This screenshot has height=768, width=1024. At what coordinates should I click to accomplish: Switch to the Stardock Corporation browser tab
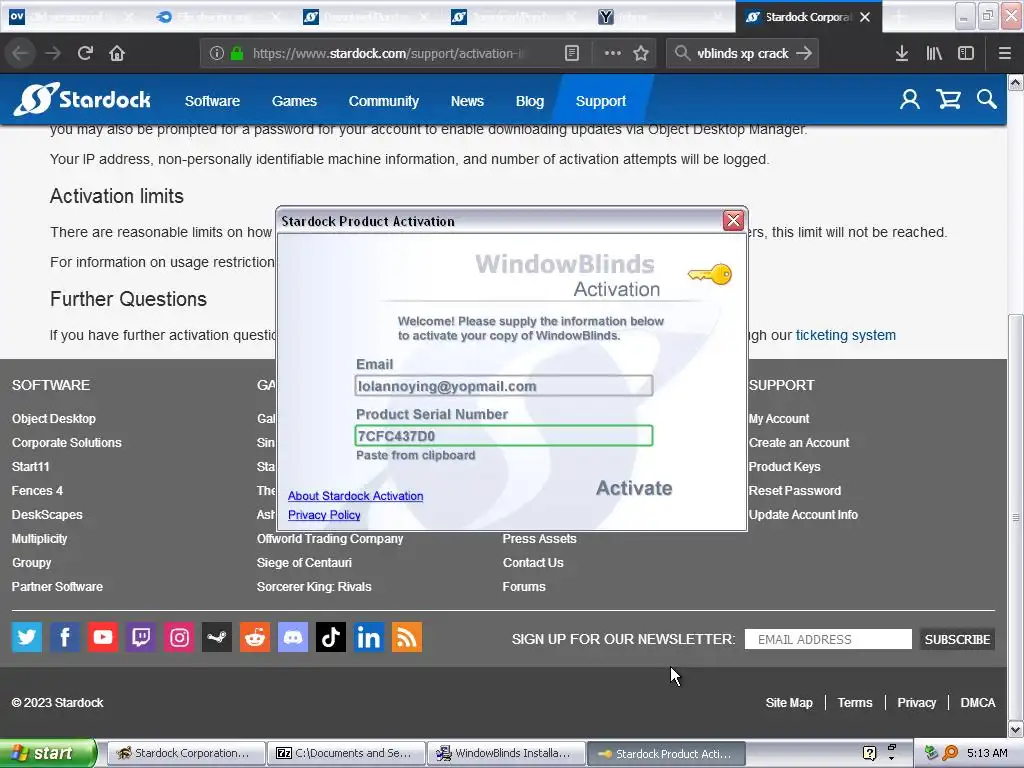807,17
